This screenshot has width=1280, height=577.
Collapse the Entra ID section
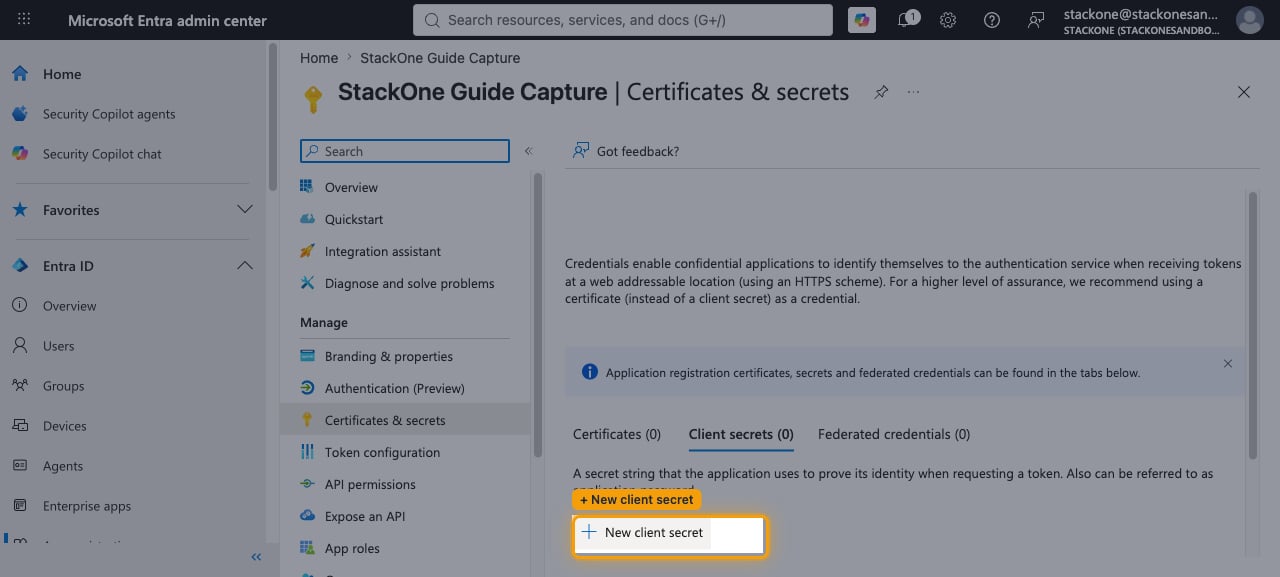[x=244, y=266]
